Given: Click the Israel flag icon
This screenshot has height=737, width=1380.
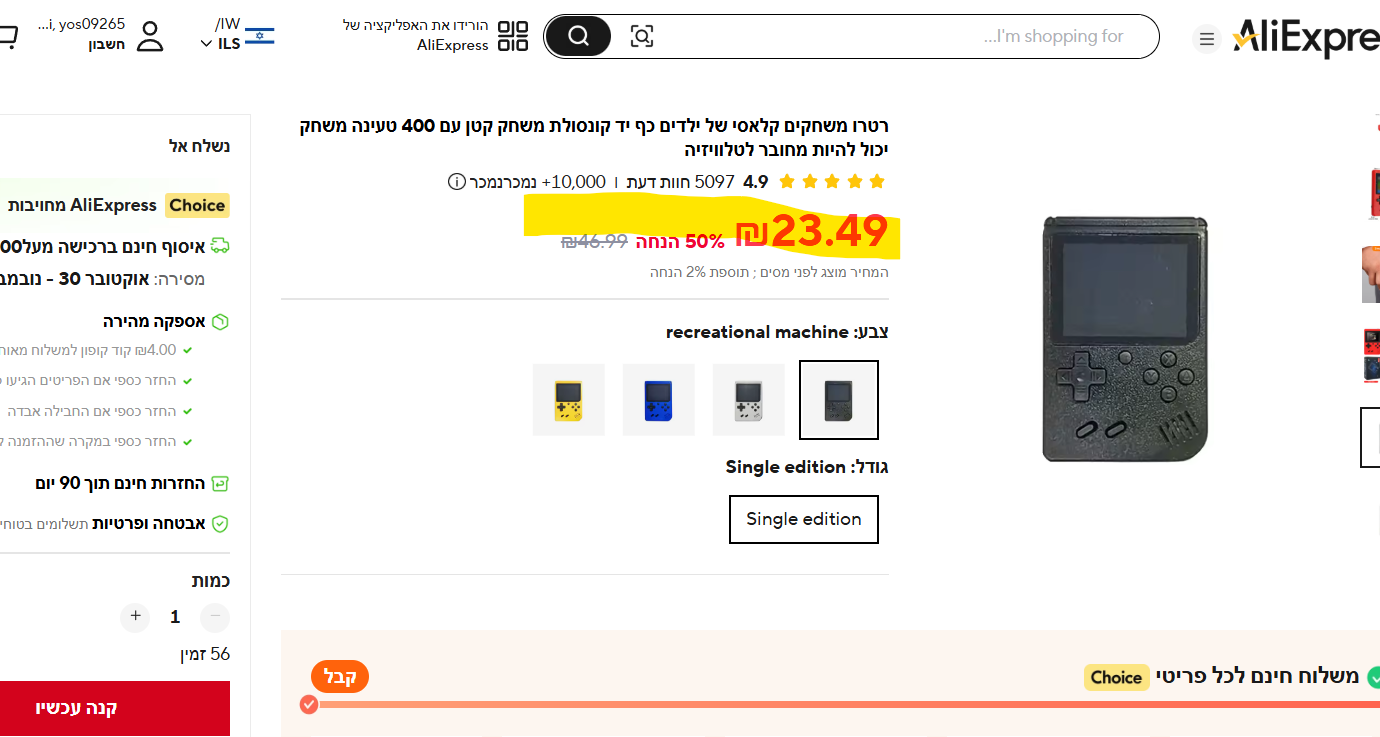Looking at the screenshot, I should [x=259, y=35].
